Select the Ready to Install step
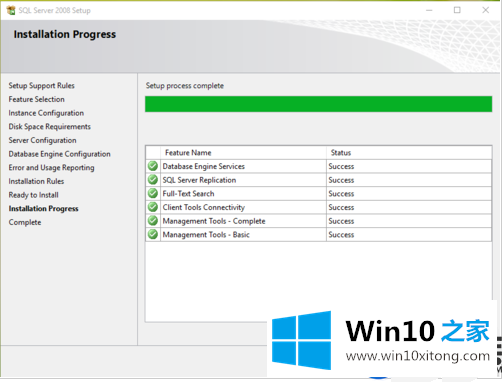The image size is (502, 382). click(34, 195)
